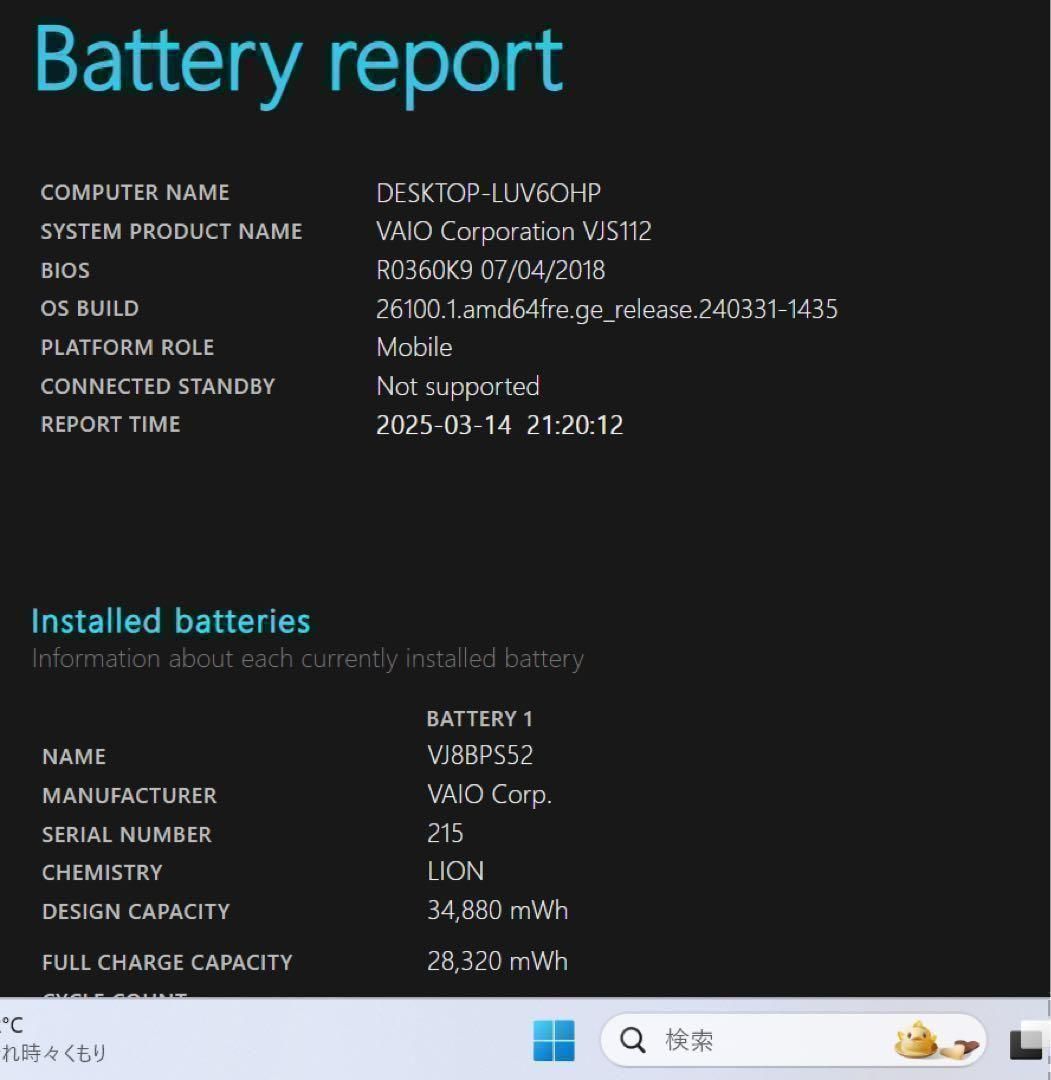Click the Connected Standby Not supported value
This screenshot has width=1051, height=1080.
click(x=457, y=386)
